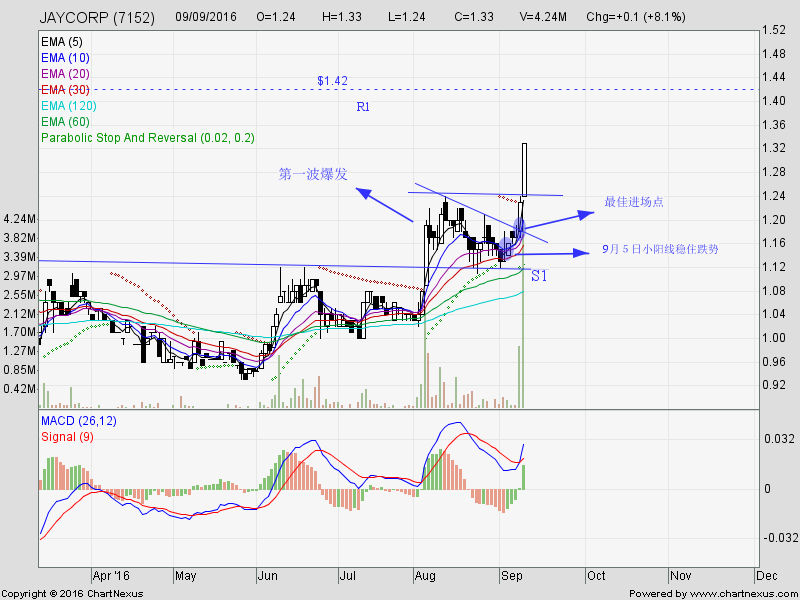The width and height of the screenshot is (800, 600).
Task: Click the closing price C=1.33
Action: 473,17
